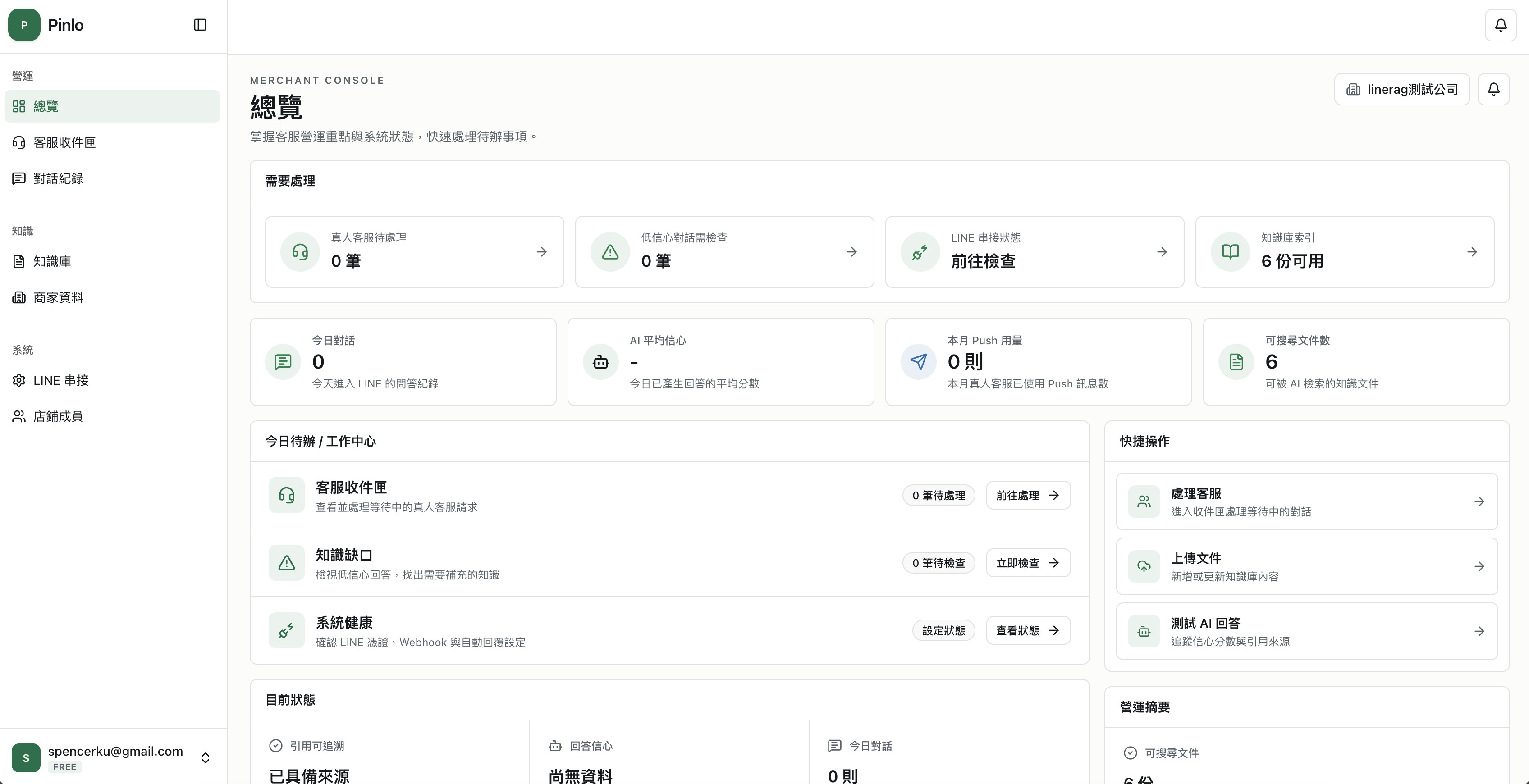Screen dimensions: 1529x784
Task: Click 查看狀態 button in 系統健康 row
Action: (x=1028, y=630)
